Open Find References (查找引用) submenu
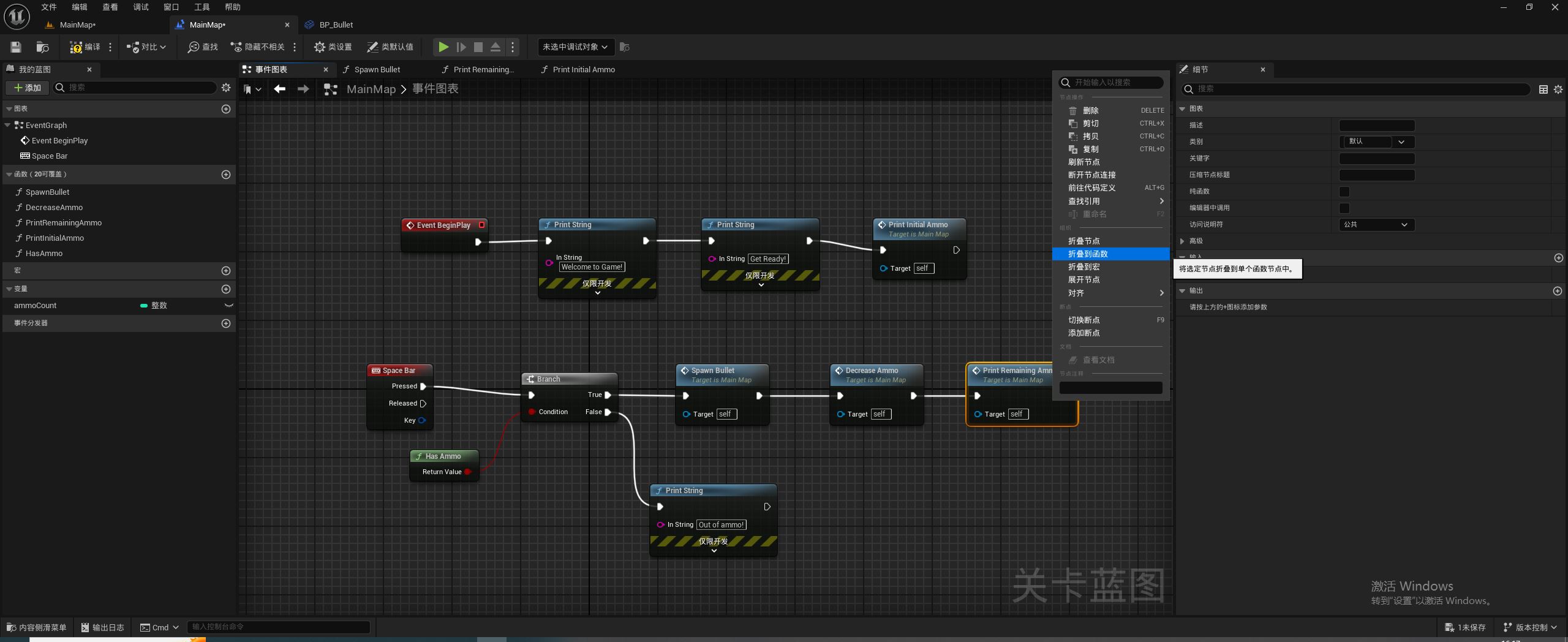 tap(1110, 202)
